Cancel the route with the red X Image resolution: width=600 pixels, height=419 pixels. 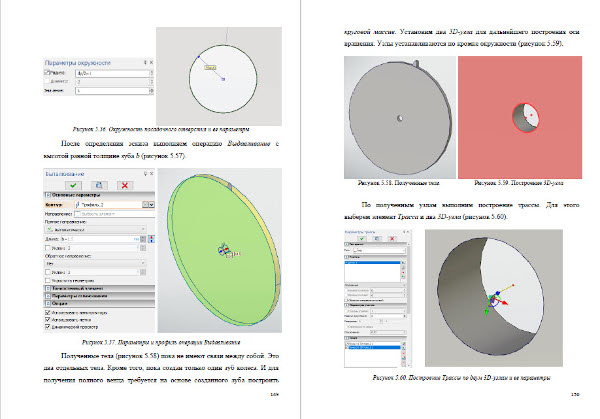[x=392, y=238]
